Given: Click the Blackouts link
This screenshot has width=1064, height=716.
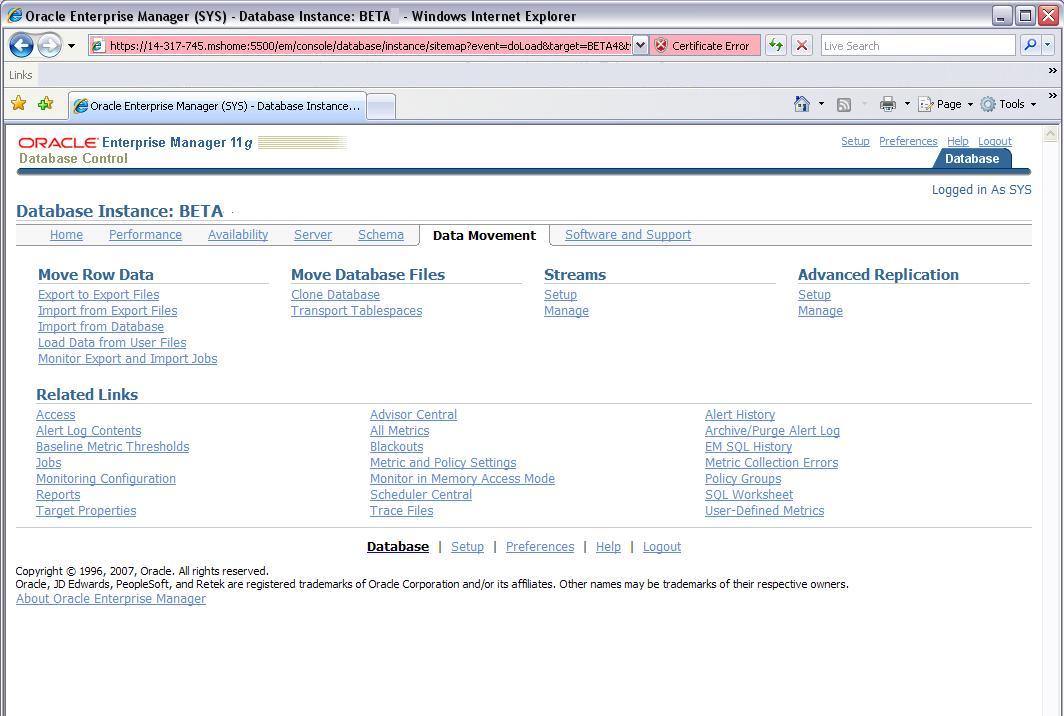Looking at the screenshot, I should [x=396, y=447].
